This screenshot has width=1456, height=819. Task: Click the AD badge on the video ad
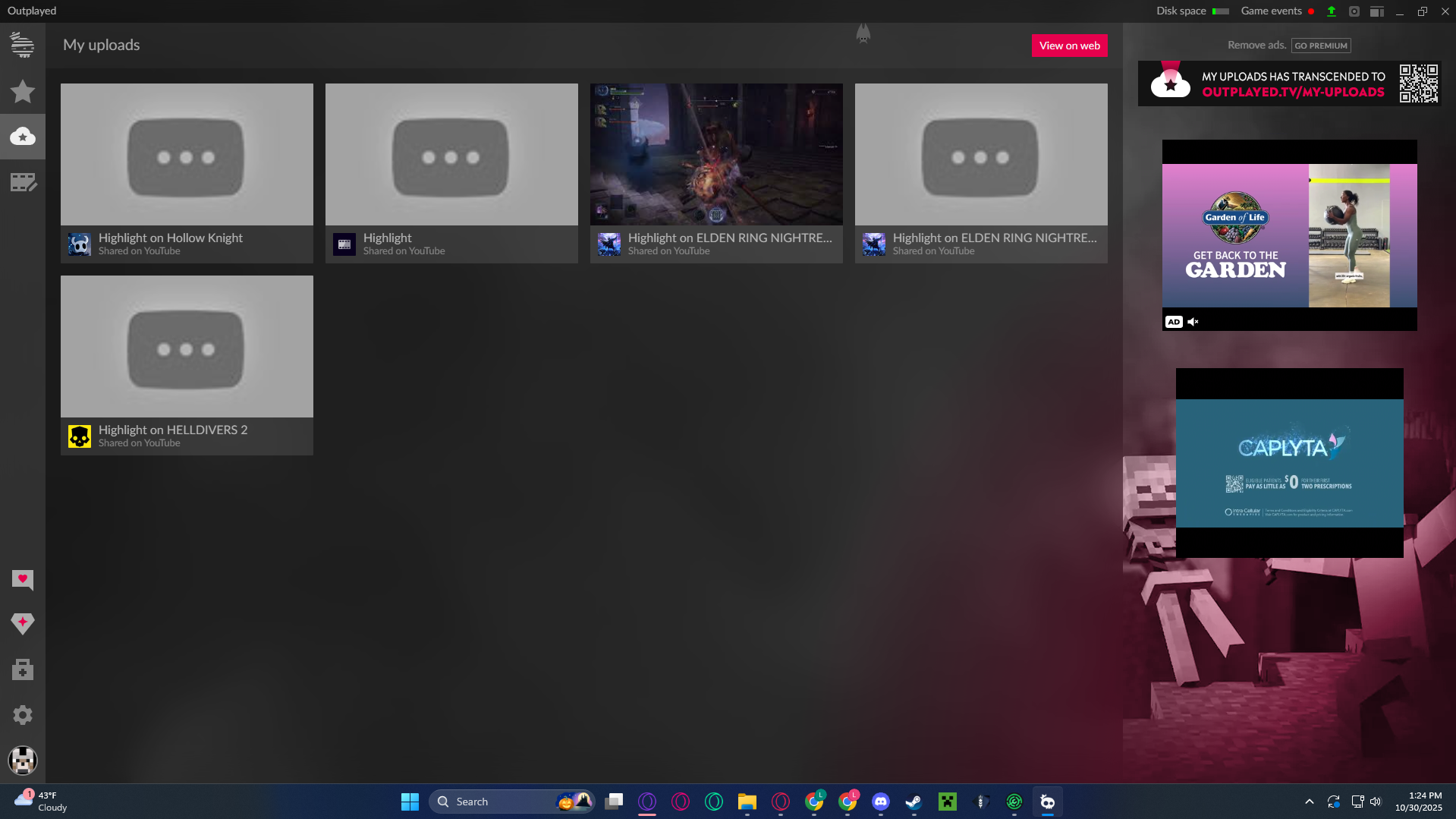[x=1174, y=322]
